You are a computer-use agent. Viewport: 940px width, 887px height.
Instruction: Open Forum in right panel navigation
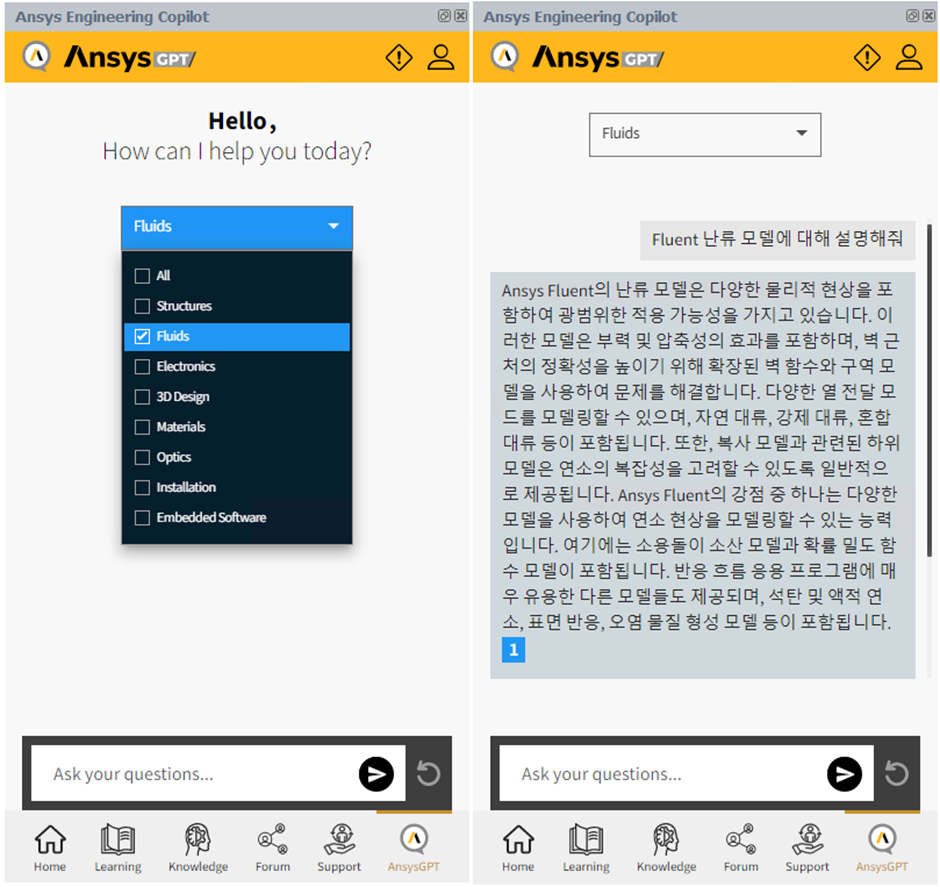point(741,847)
